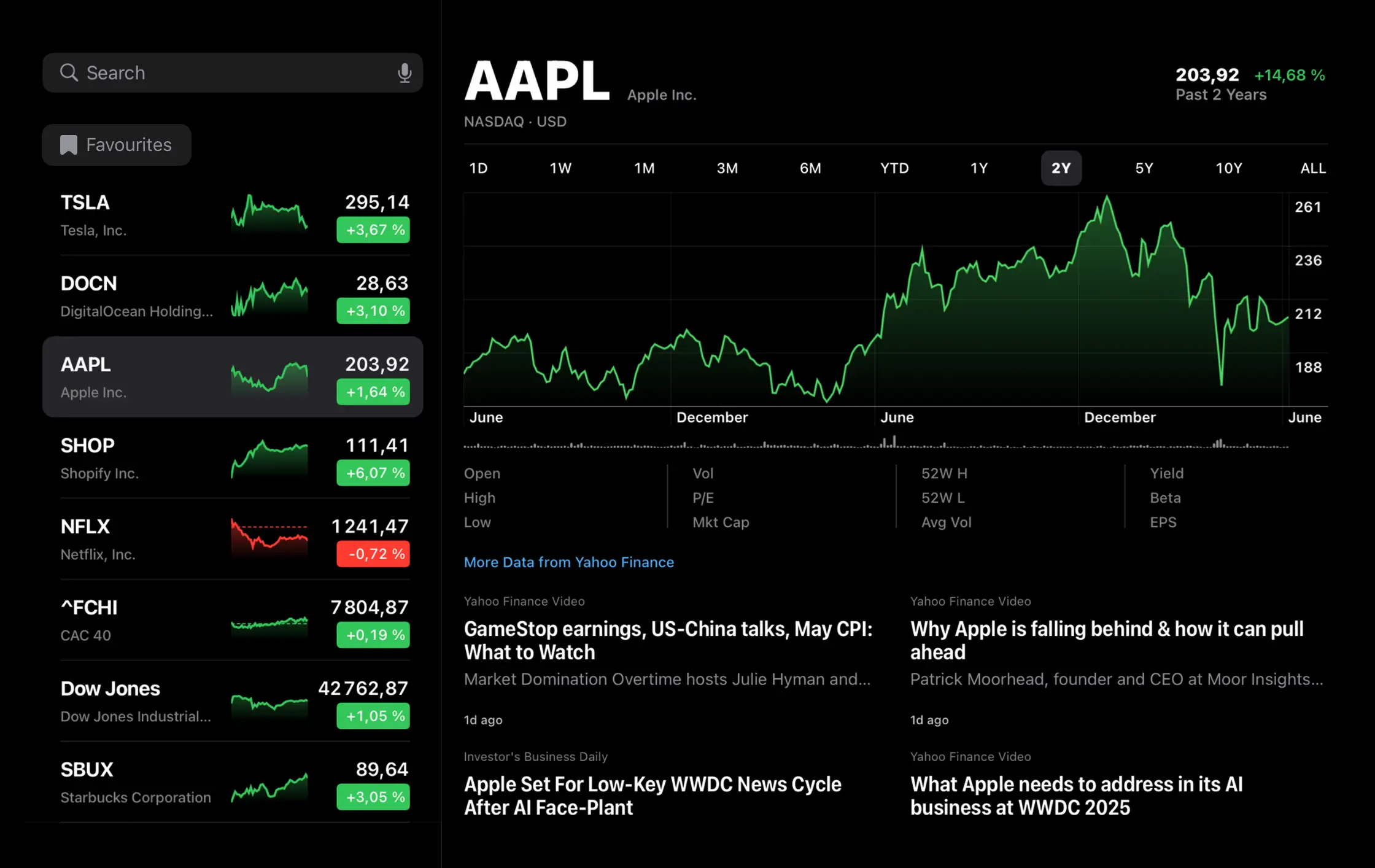Viewport: 1375px width, 868px height.
Task: Click TSLA sparkline mini chart
Action: [269, 213]
